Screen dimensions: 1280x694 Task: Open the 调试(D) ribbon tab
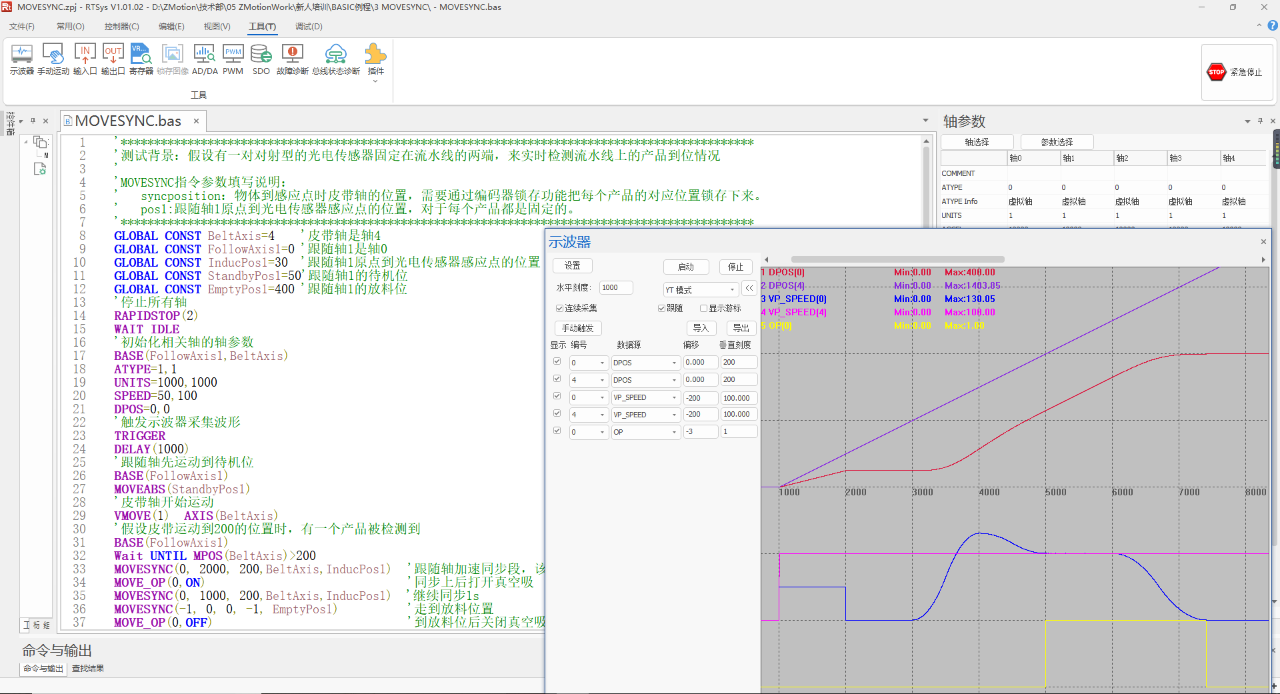[x=309, y=26]
